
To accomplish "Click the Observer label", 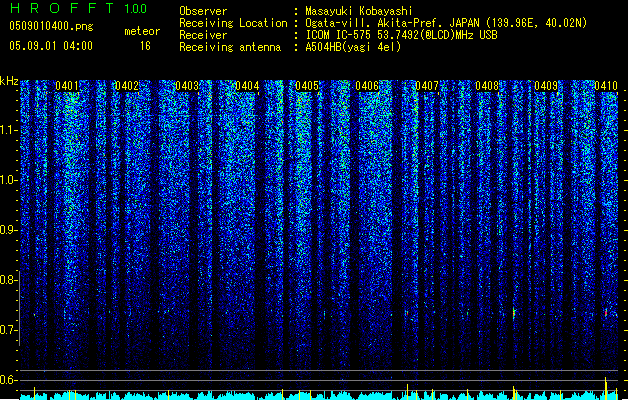I will [x=203, y=11].
